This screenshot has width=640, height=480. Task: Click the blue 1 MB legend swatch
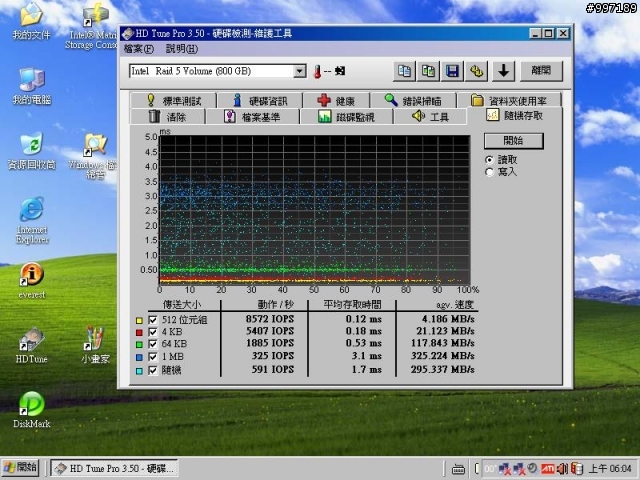click(x=139, y=358)
